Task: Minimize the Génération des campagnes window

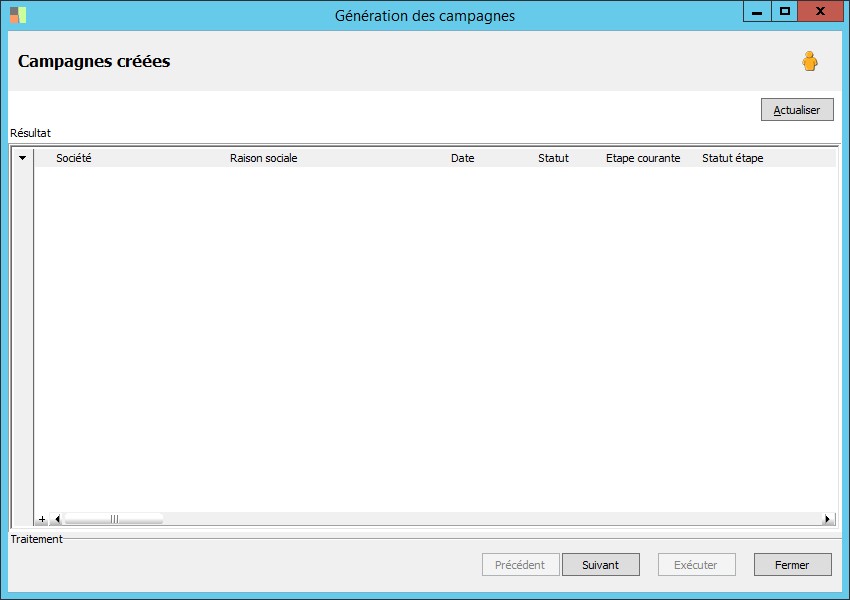Action: (757, 12)
